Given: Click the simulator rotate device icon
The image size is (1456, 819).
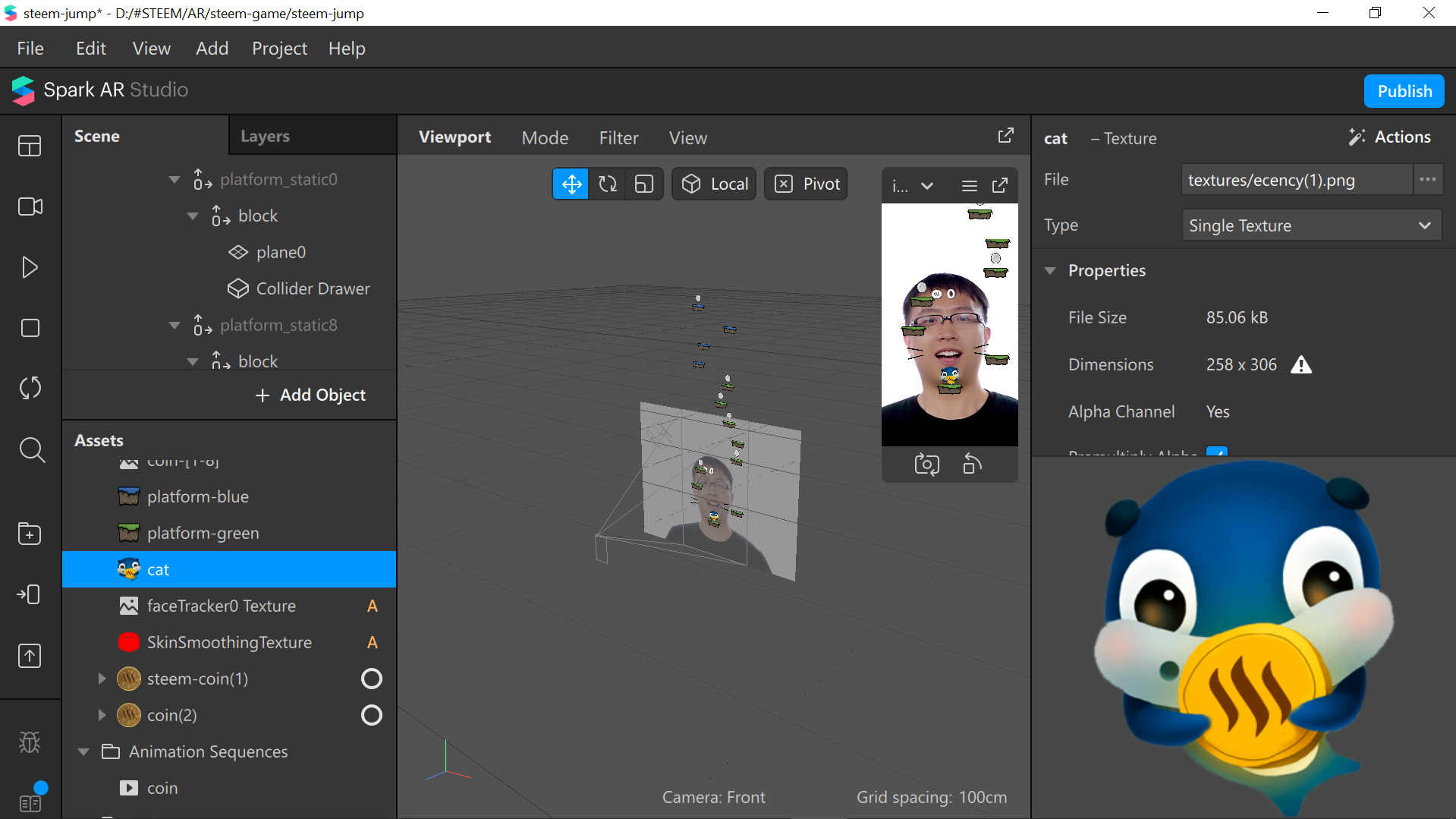Looking at the screenshot, I should click(x=972, y=464).
